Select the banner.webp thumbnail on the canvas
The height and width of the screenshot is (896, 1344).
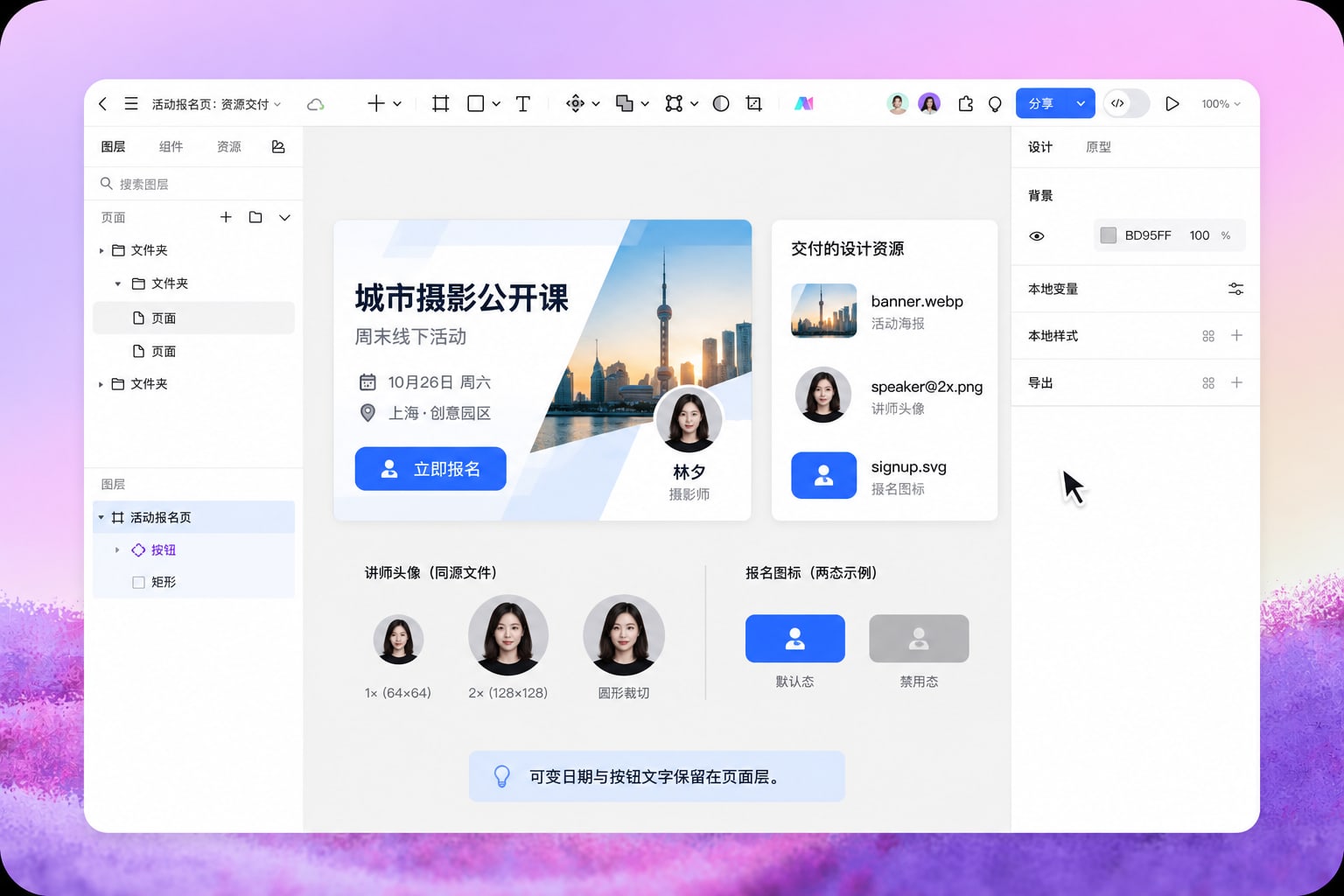[823, 311]
